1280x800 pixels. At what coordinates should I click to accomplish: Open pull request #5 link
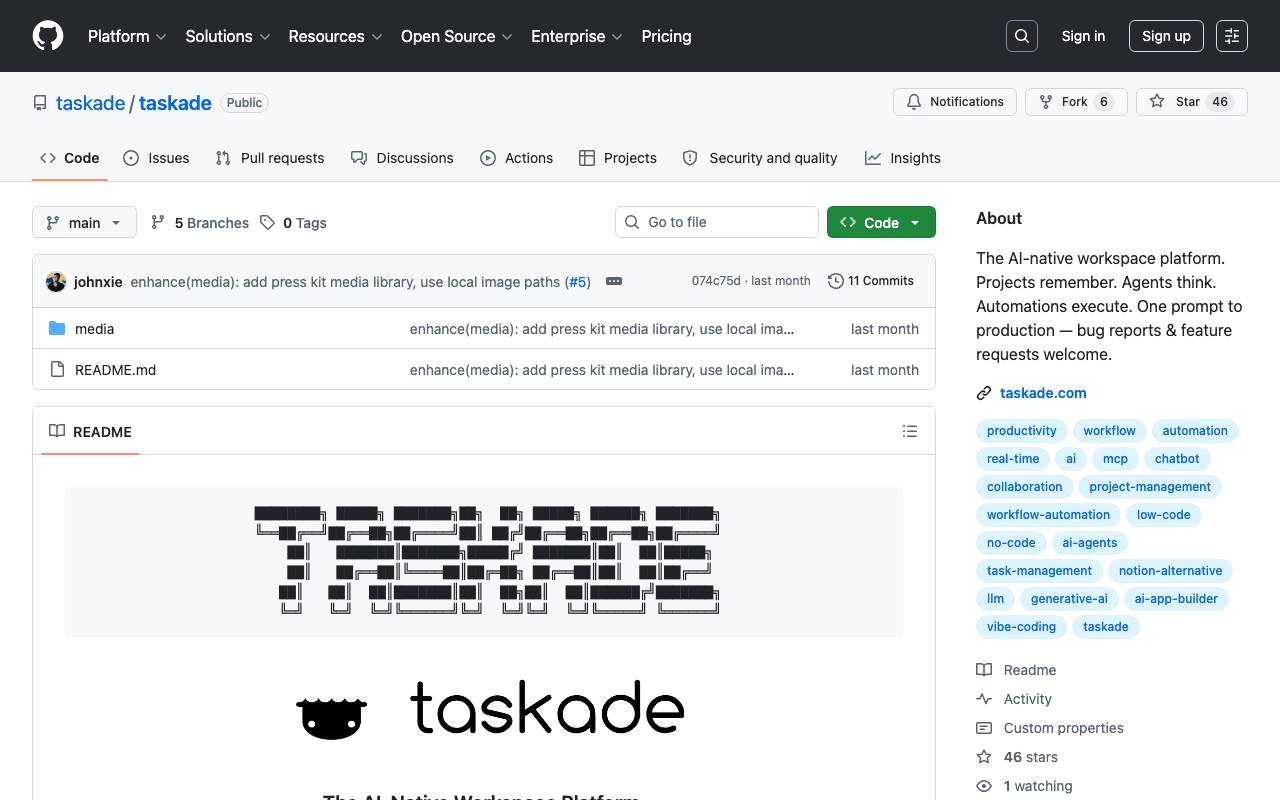[578, 282]
